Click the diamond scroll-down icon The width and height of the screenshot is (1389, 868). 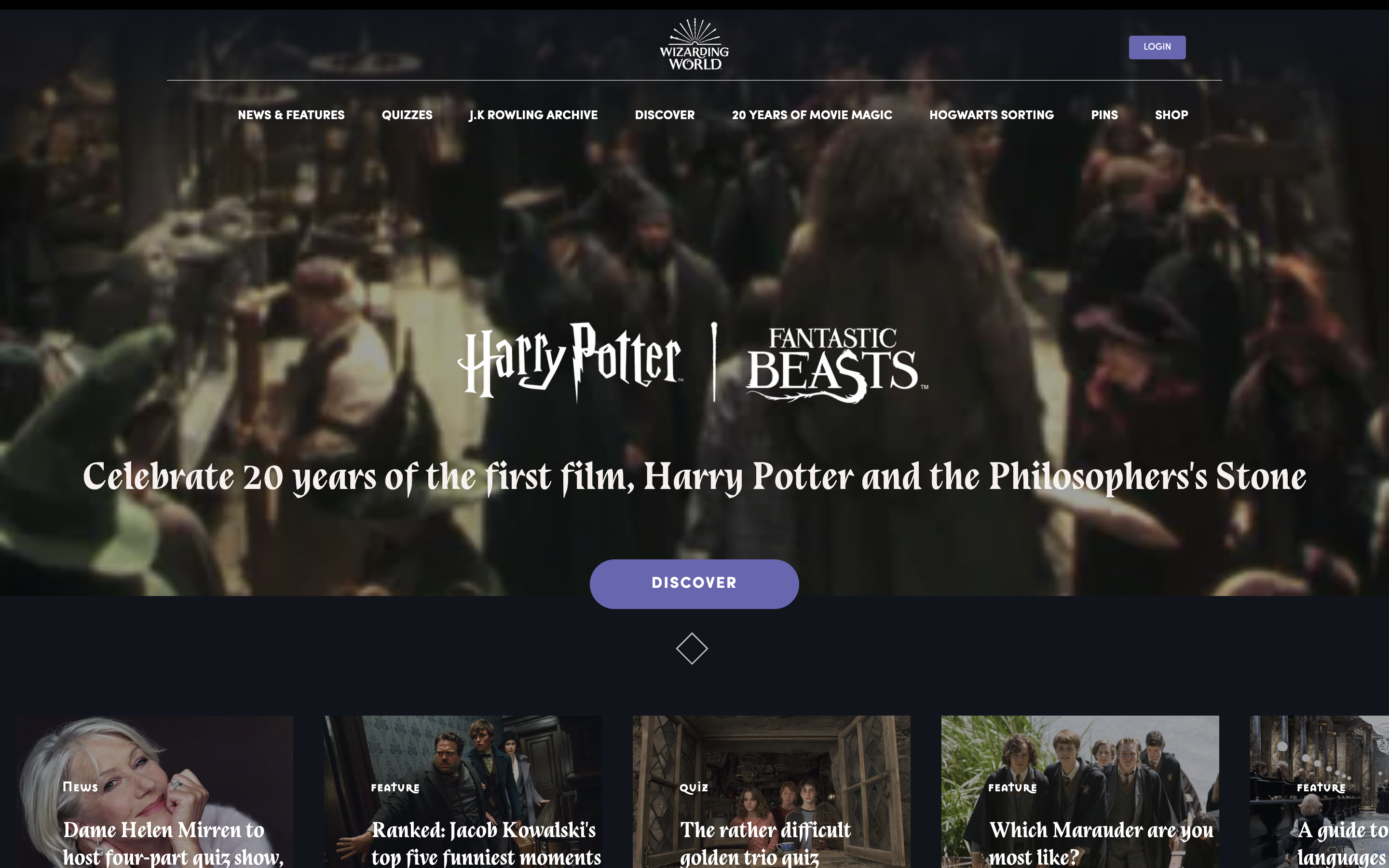[x=692, y=649]
